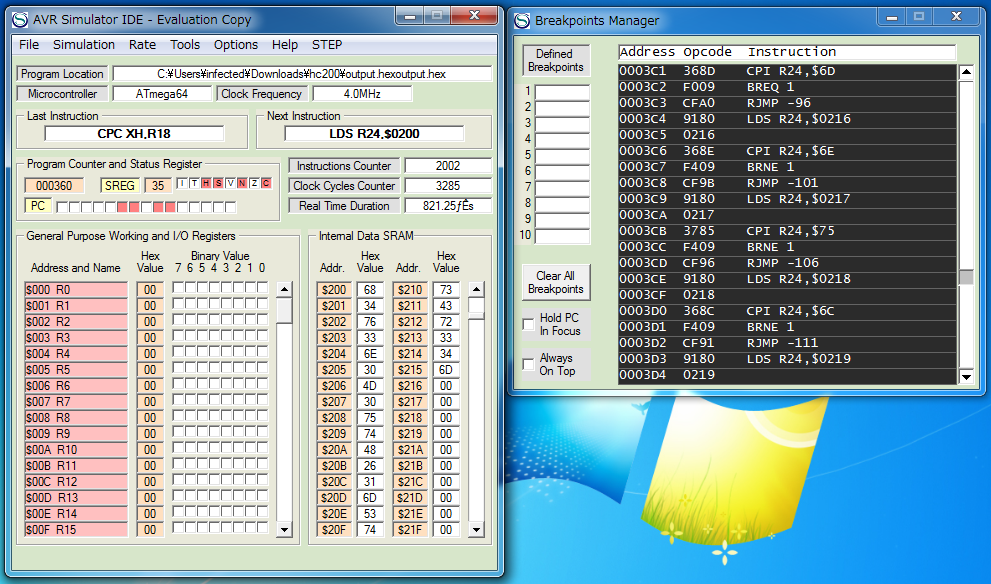Enable the Always On Top checkbox
Viewport: 991px width, 584px height.
[528, 364]
